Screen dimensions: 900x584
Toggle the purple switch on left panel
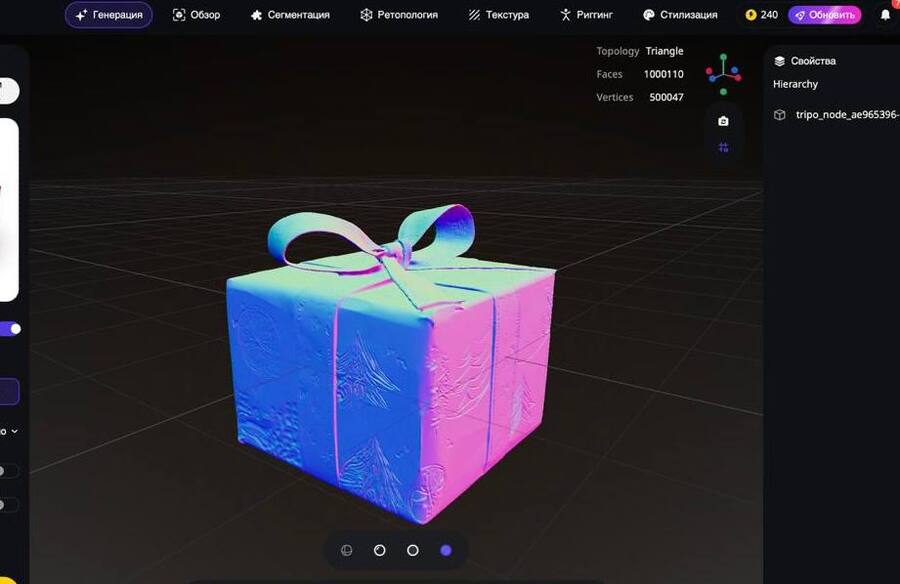pyautogui.click(x=10, y=328)
